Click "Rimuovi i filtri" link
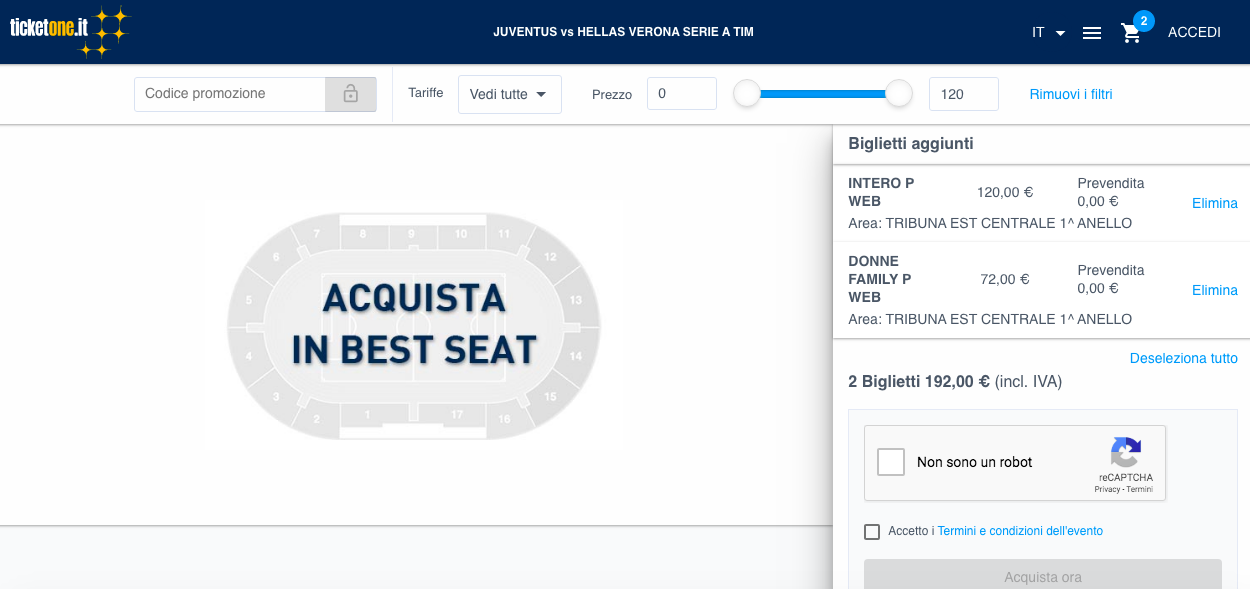Viewport: 1250px width, 589px height. coord(1071,94)
